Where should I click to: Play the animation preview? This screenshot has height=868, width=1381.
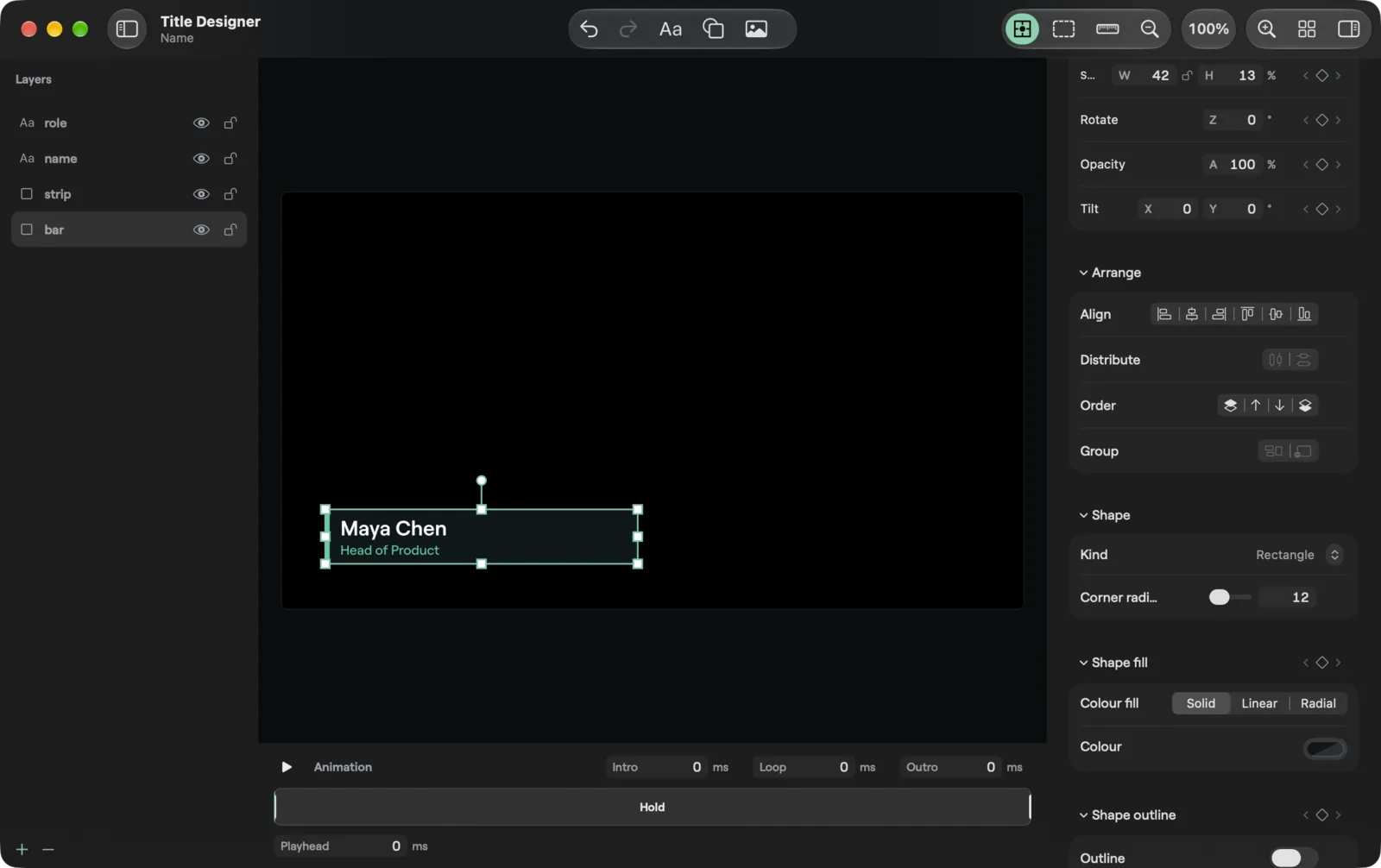(287, 767)
